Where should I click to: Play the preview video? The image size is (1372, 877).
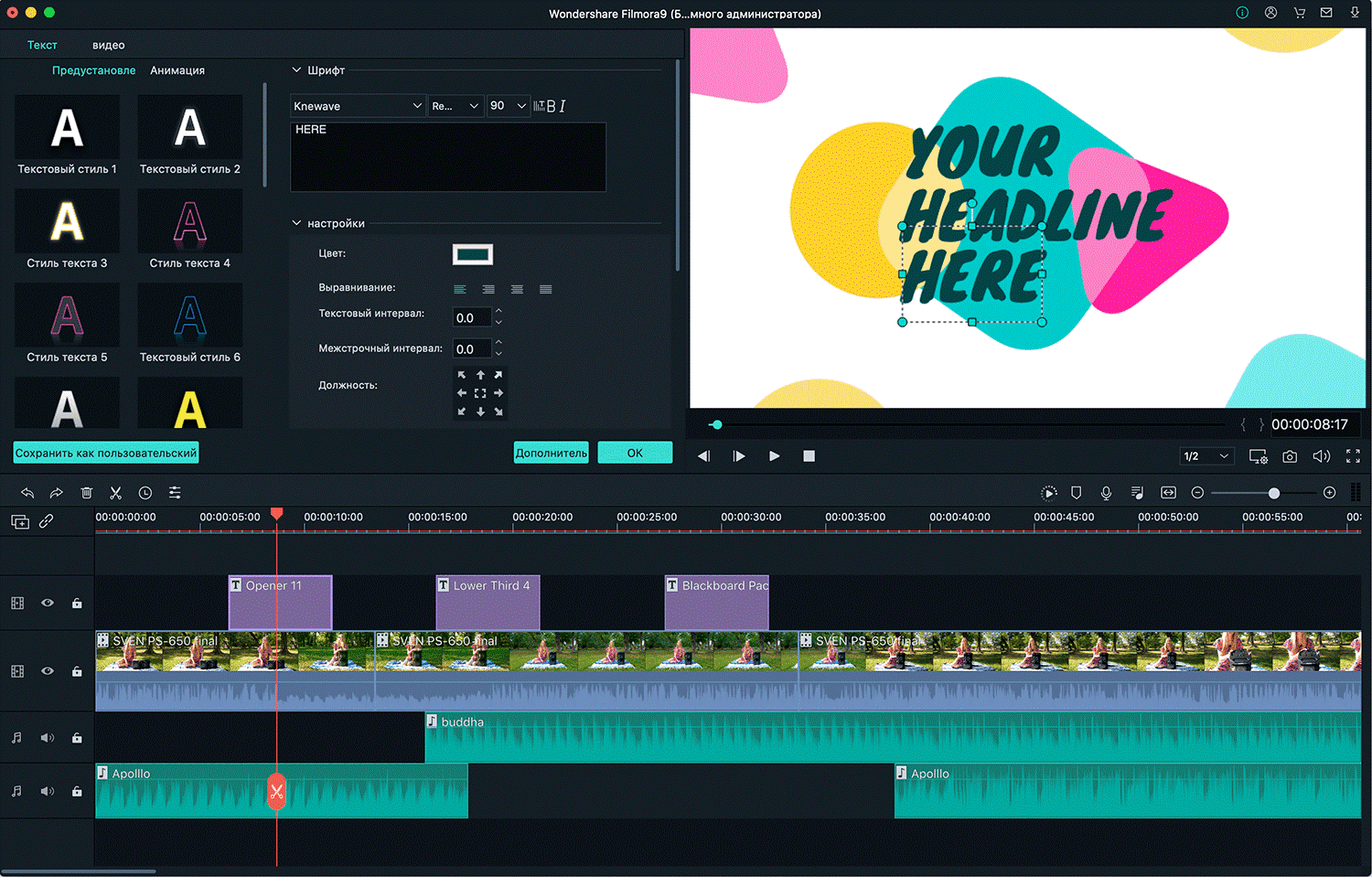[x=775, y=456]
